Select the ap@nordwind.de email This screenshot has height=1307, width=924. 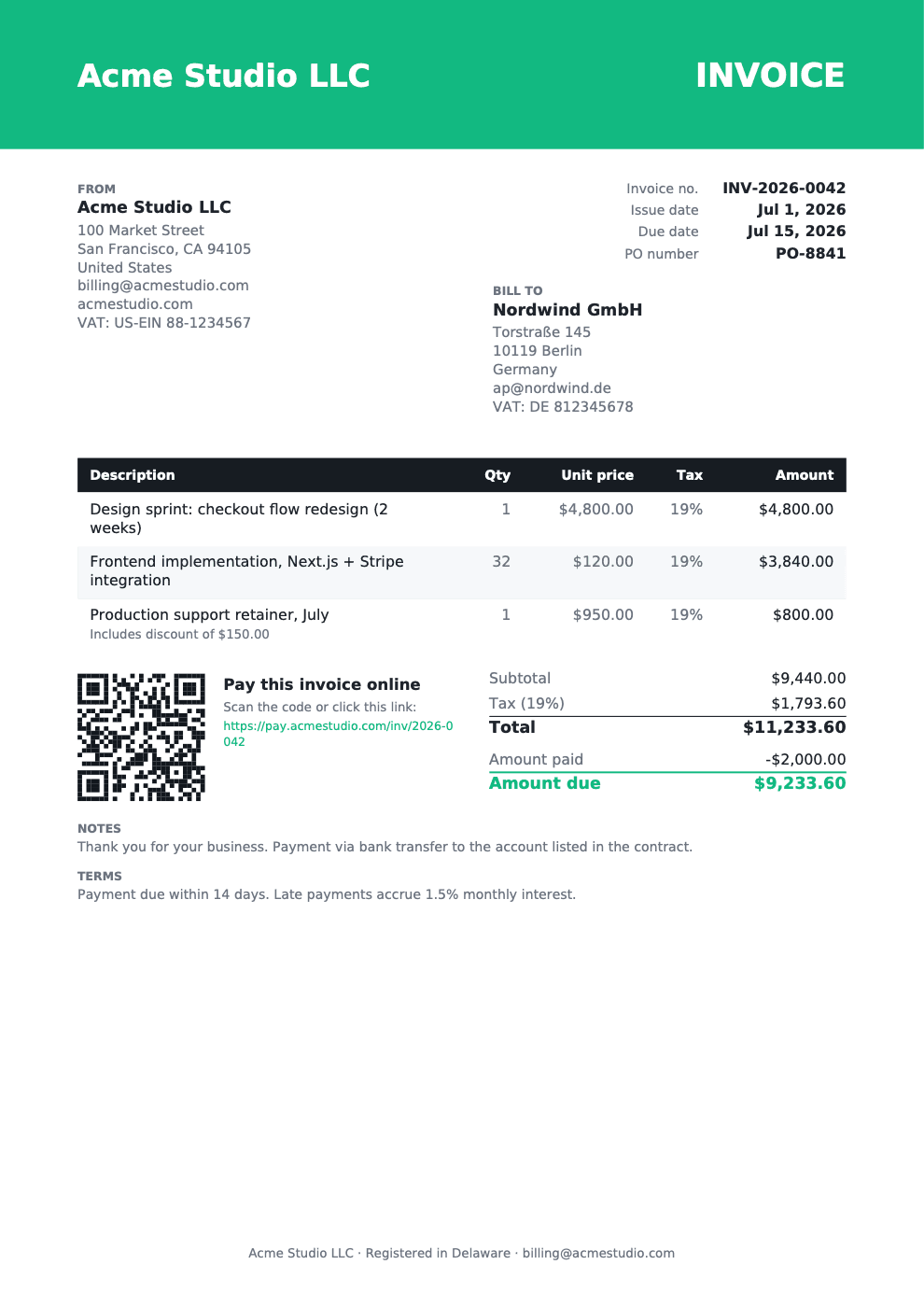coord(552,388)
